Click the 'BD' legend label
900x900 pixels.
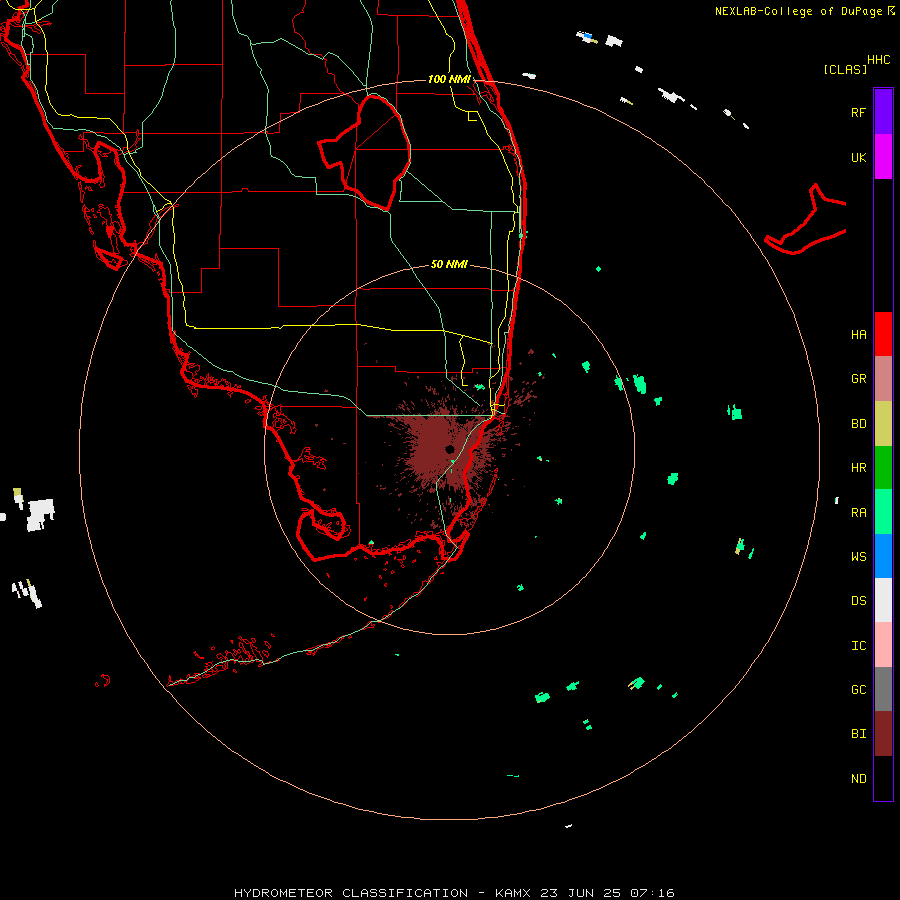858,424
